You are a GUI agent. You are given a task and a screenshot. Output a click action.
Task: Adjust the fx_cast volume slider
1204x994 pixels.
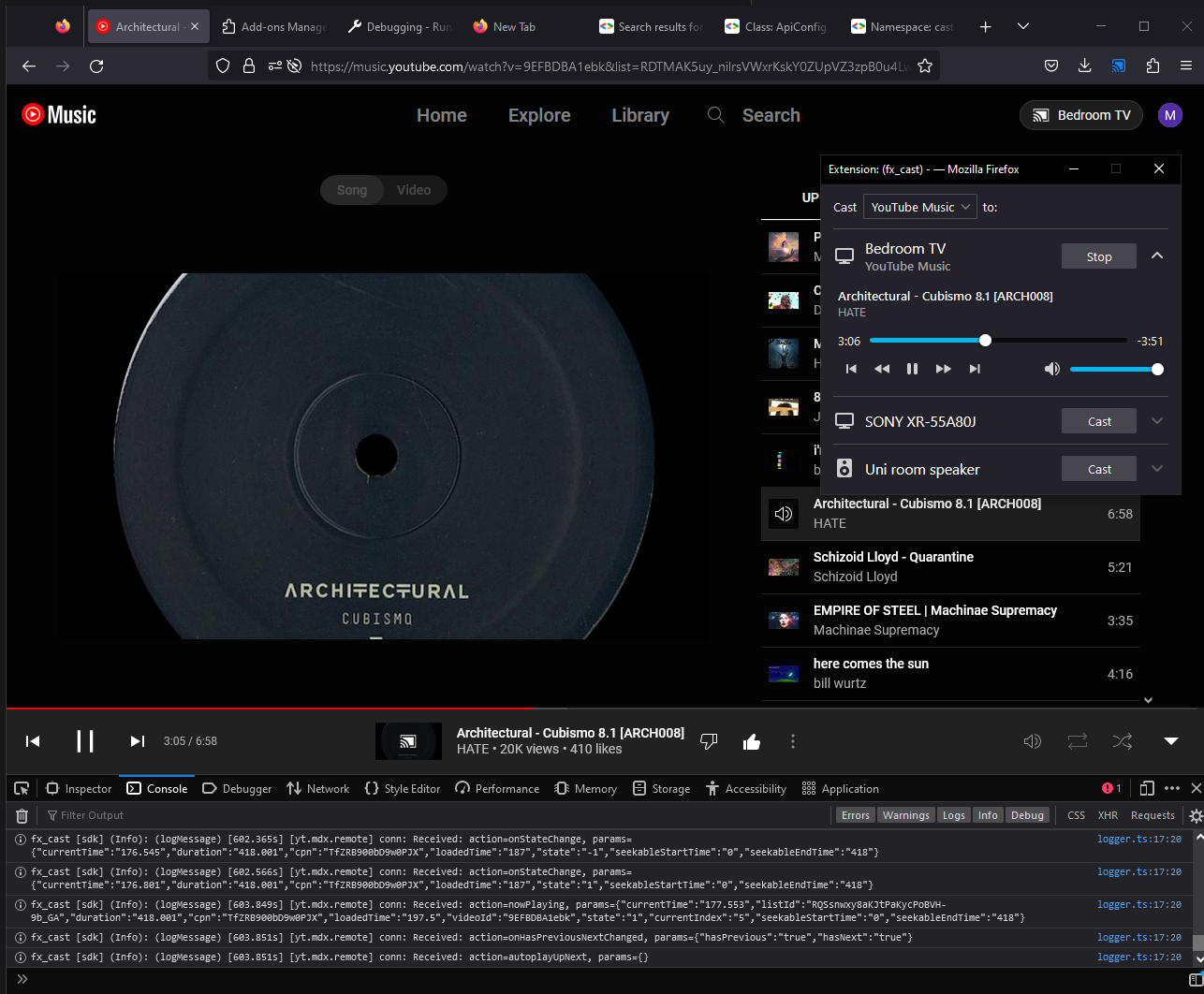pyautogui.click(x=1116, y=369)
